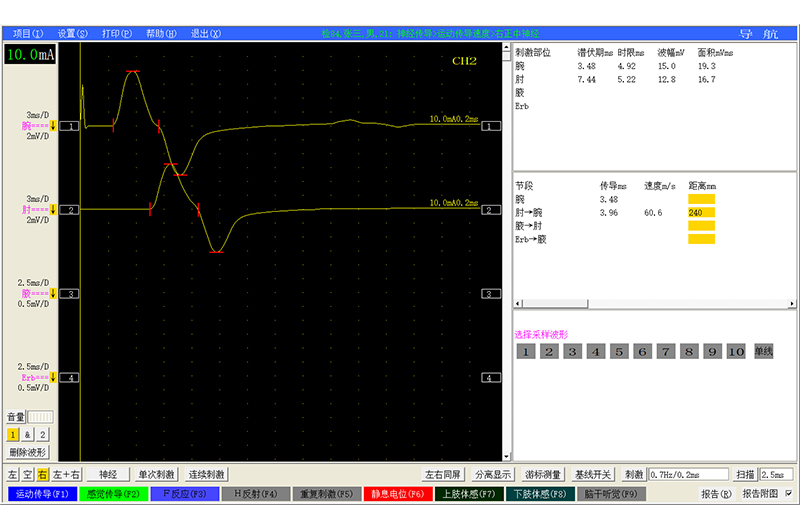Click the yellow arrow icon beside Erb channel
The height and width of the screenshot is (529, 800).
point(53,378)
